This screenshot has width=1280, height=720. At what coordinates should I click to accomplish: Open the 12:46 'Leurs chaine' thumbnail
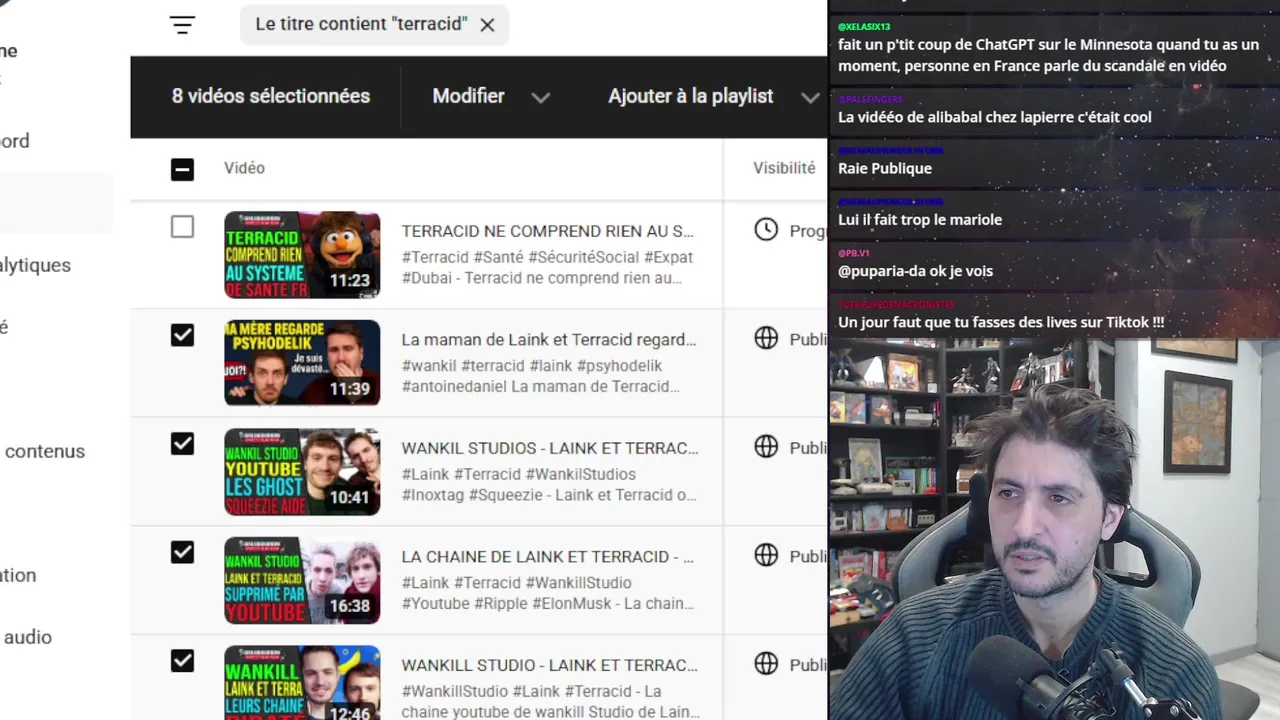pyautogui.click(x=302, y=683)
